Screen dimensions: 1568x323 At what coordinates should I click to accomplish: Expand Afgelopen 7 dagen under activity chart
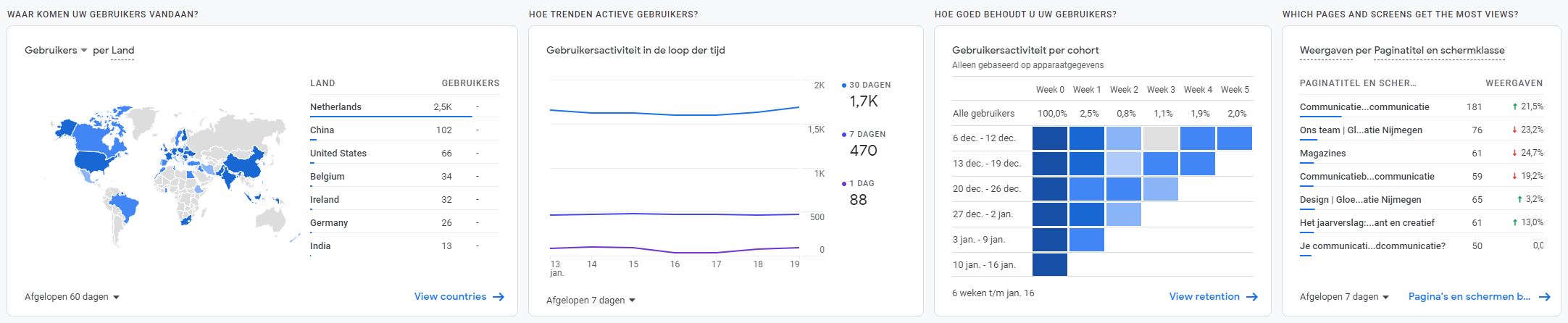tap(591, 300)
